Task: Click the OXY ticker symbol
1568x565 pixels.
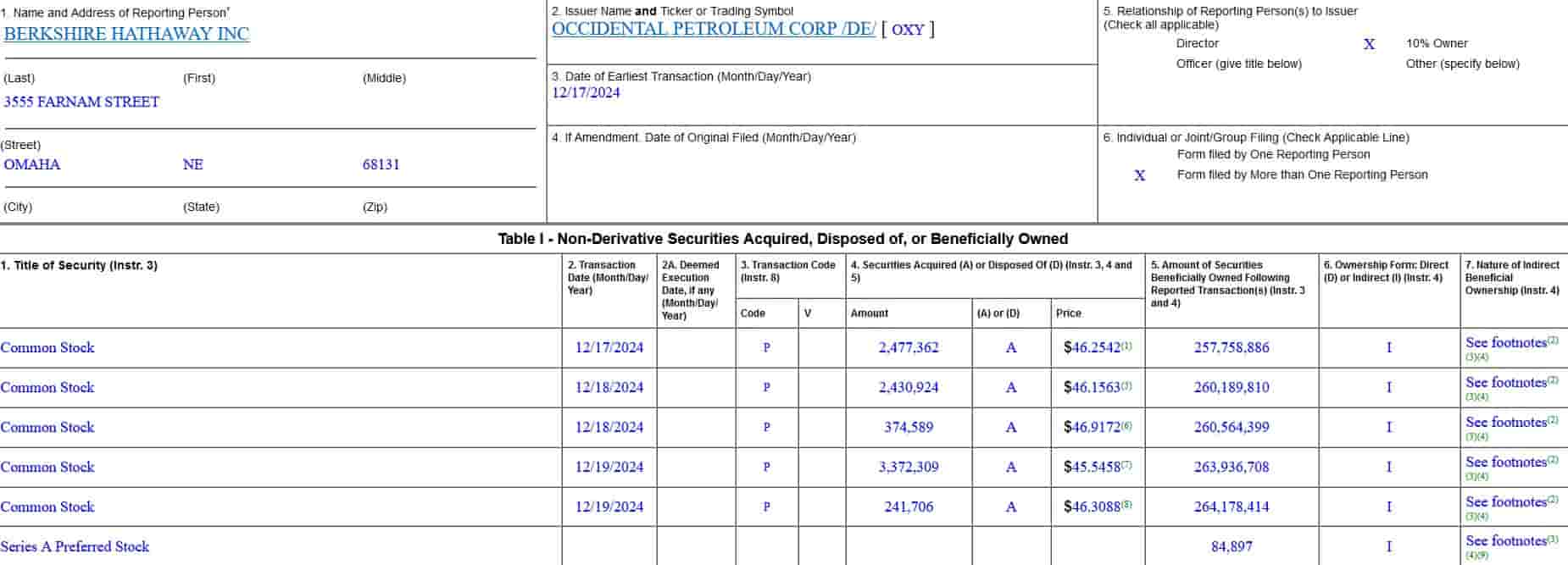Action: (x=908, y=30)
